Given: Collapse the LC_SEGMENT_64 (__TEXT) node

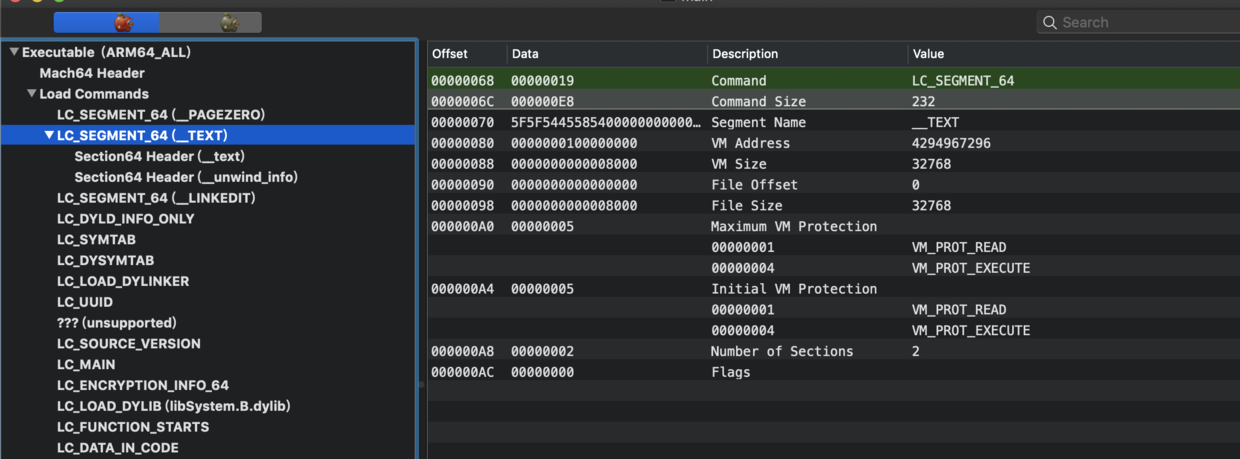Looking at the screenshot, I should click(x=49, y=135).
